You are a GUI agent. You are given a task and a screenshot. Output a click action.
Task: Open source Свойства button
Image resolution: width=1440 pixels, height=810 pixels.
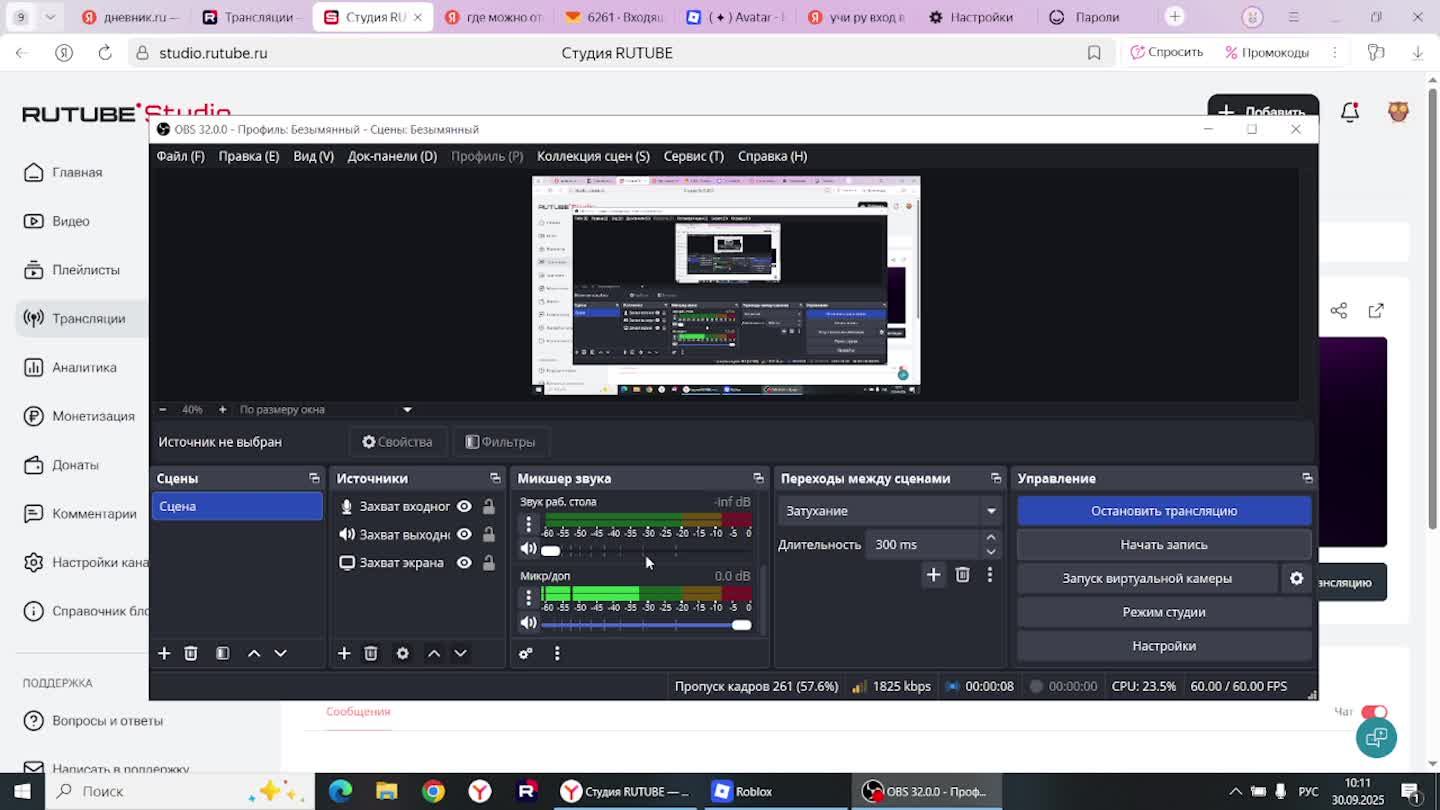[397, 442]
